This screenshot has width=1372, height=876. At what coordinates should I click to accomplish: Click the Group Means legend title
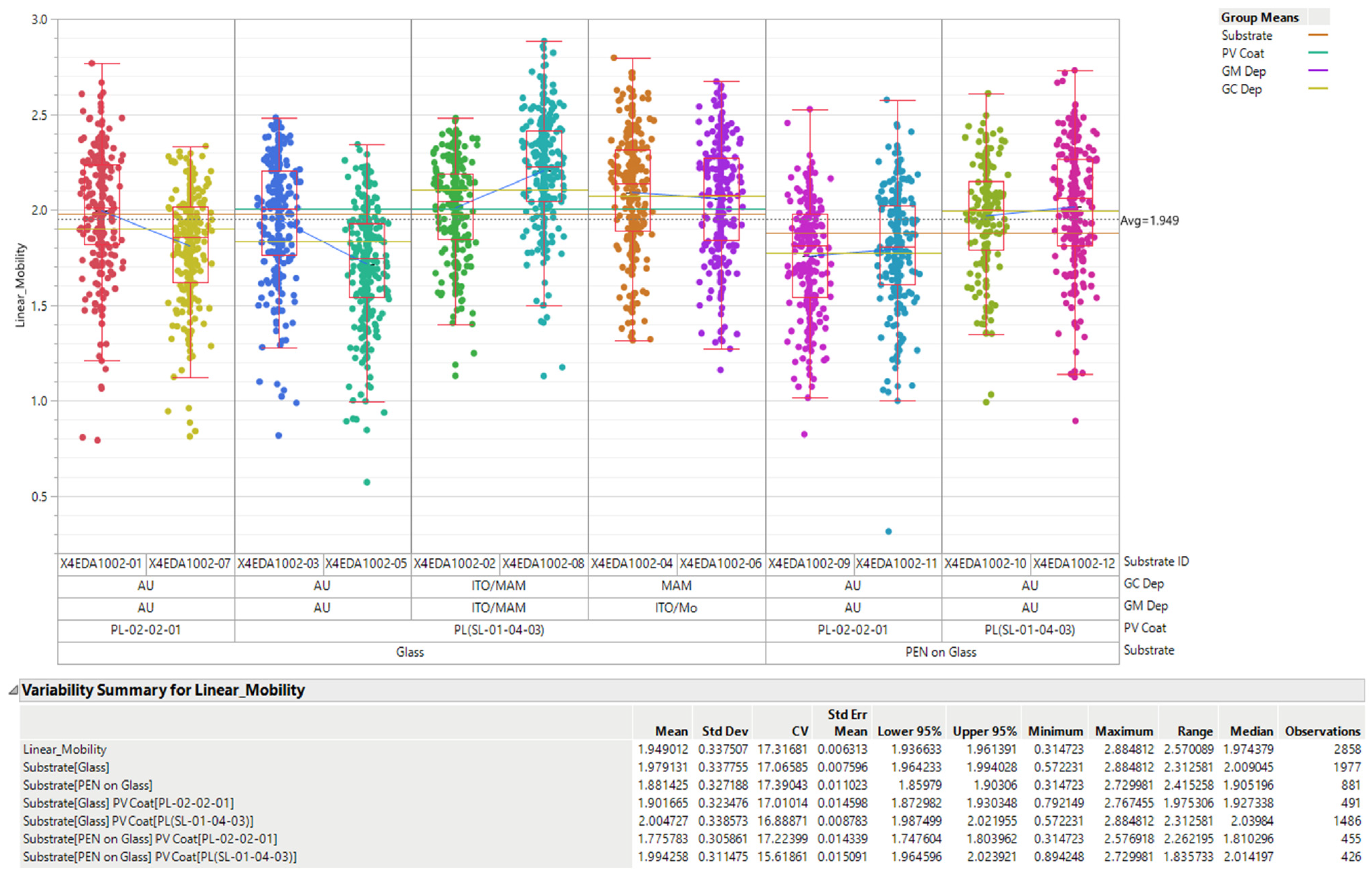point(1259,18)
